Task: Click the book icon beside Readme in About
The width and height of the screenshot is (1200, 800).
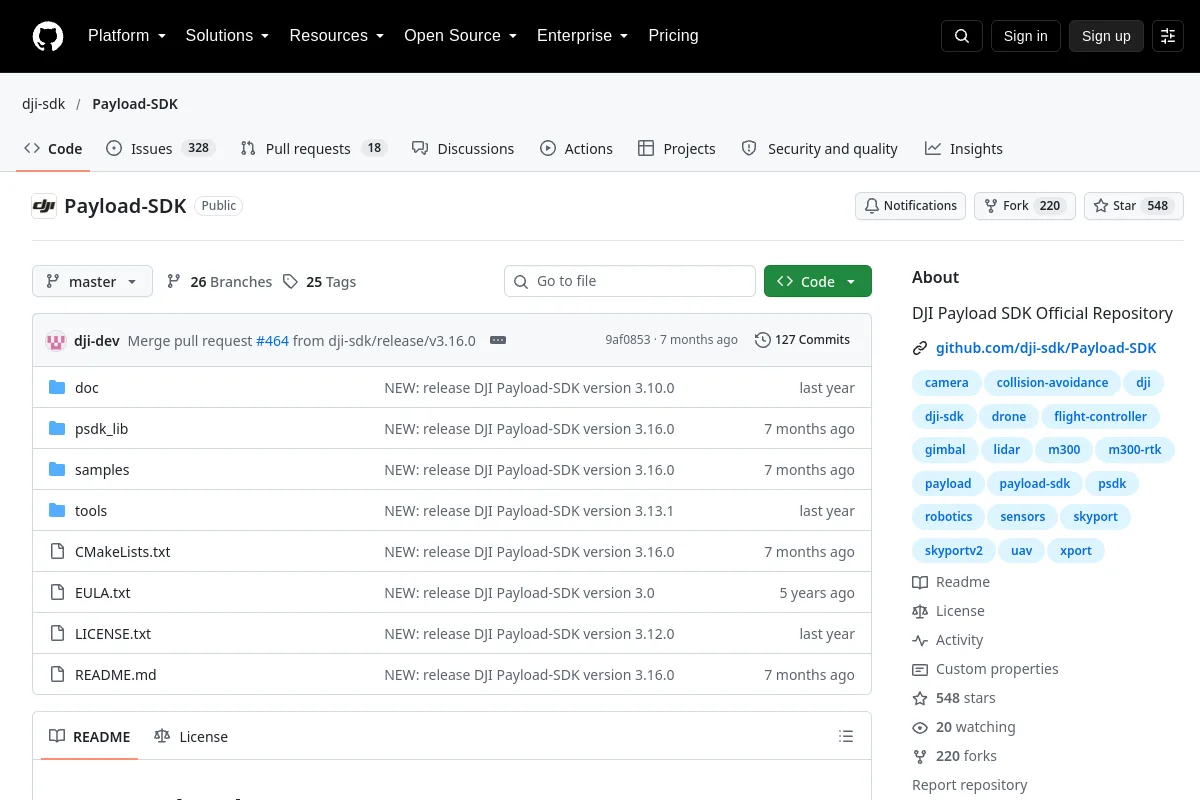Action: coord(920,582)
